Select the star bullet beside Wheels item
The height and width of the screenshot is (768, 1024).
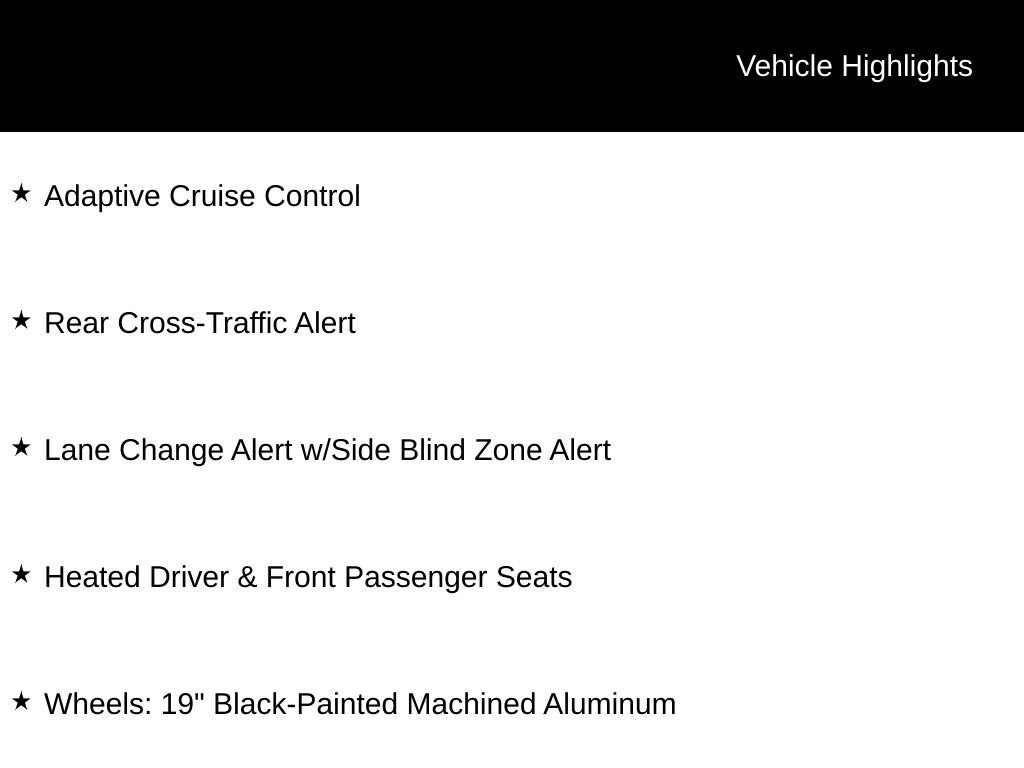click(22, 701)
